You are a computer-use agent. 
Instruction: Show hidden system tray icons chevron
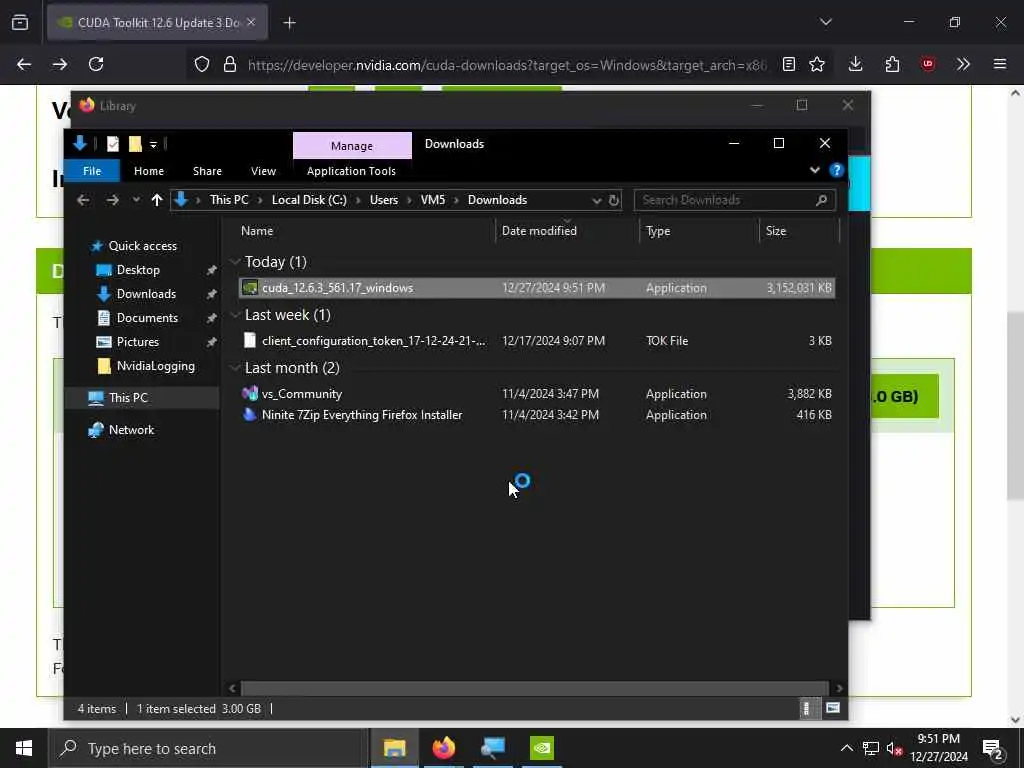(x=846, y=748)
